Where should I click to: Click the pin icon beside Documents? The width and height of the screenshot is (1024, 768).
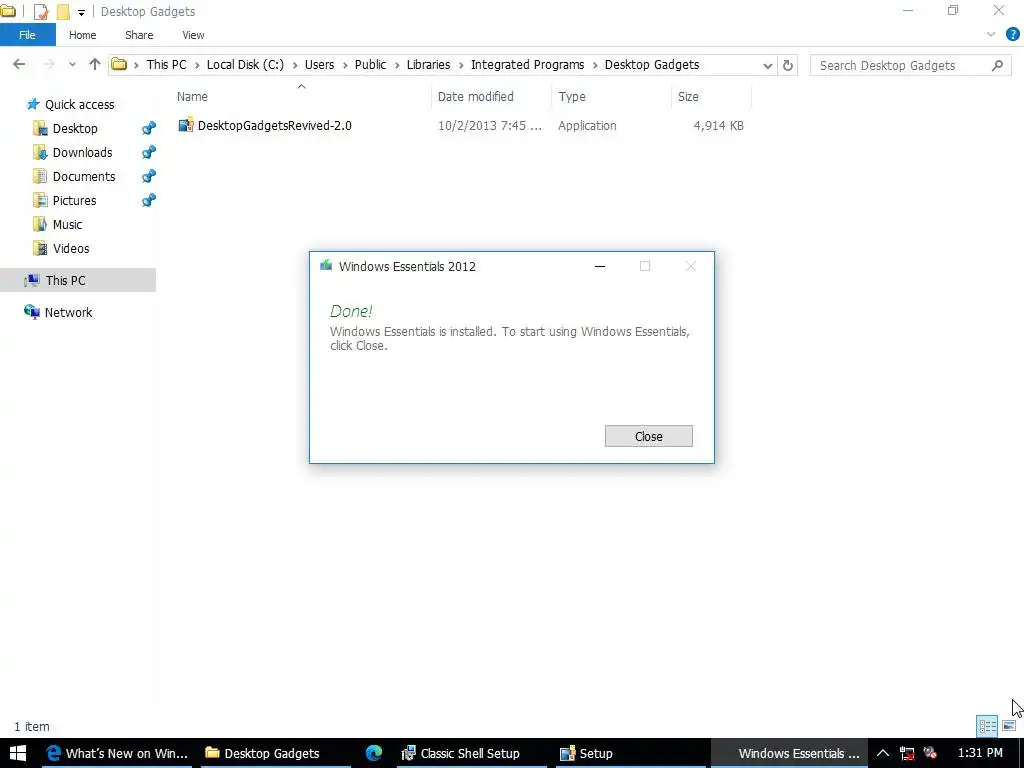coord(149,176)
